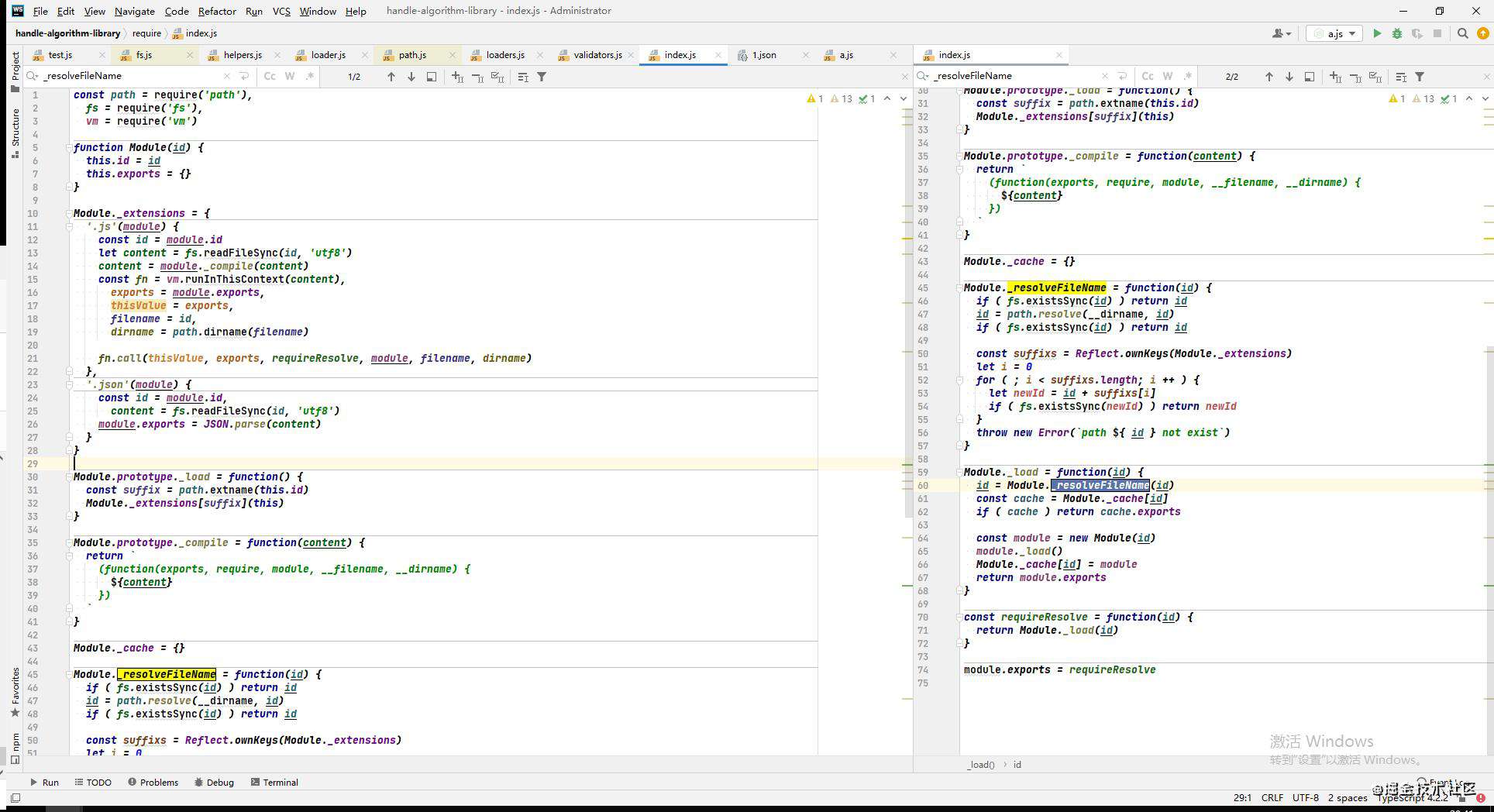Open the Refactor menu
Image resolution: width=1494 pixels, height=812 pixels.
click(x=217, y=11)
